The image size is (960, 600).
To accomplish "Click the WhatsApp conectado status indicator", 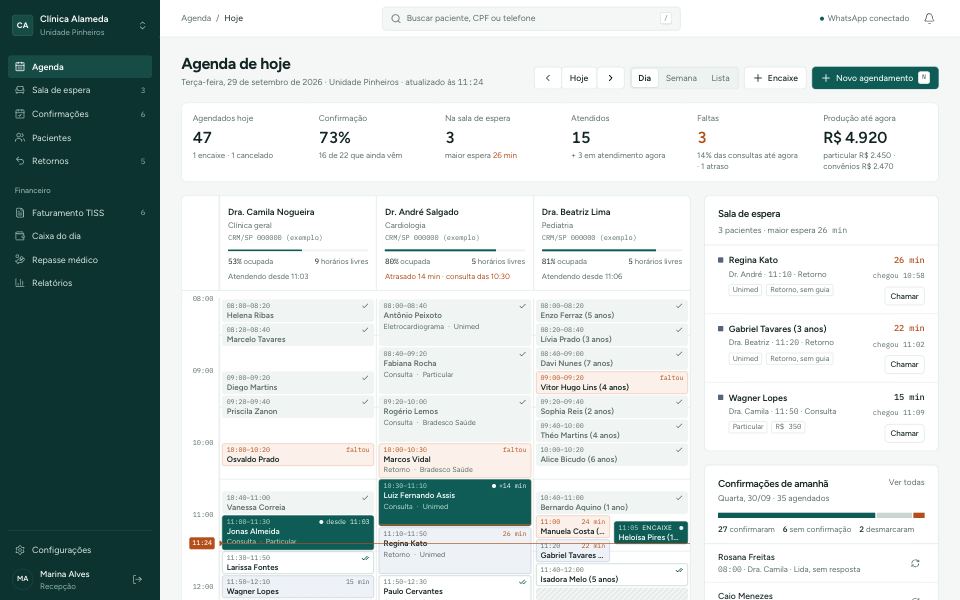I will pos(864,18).
